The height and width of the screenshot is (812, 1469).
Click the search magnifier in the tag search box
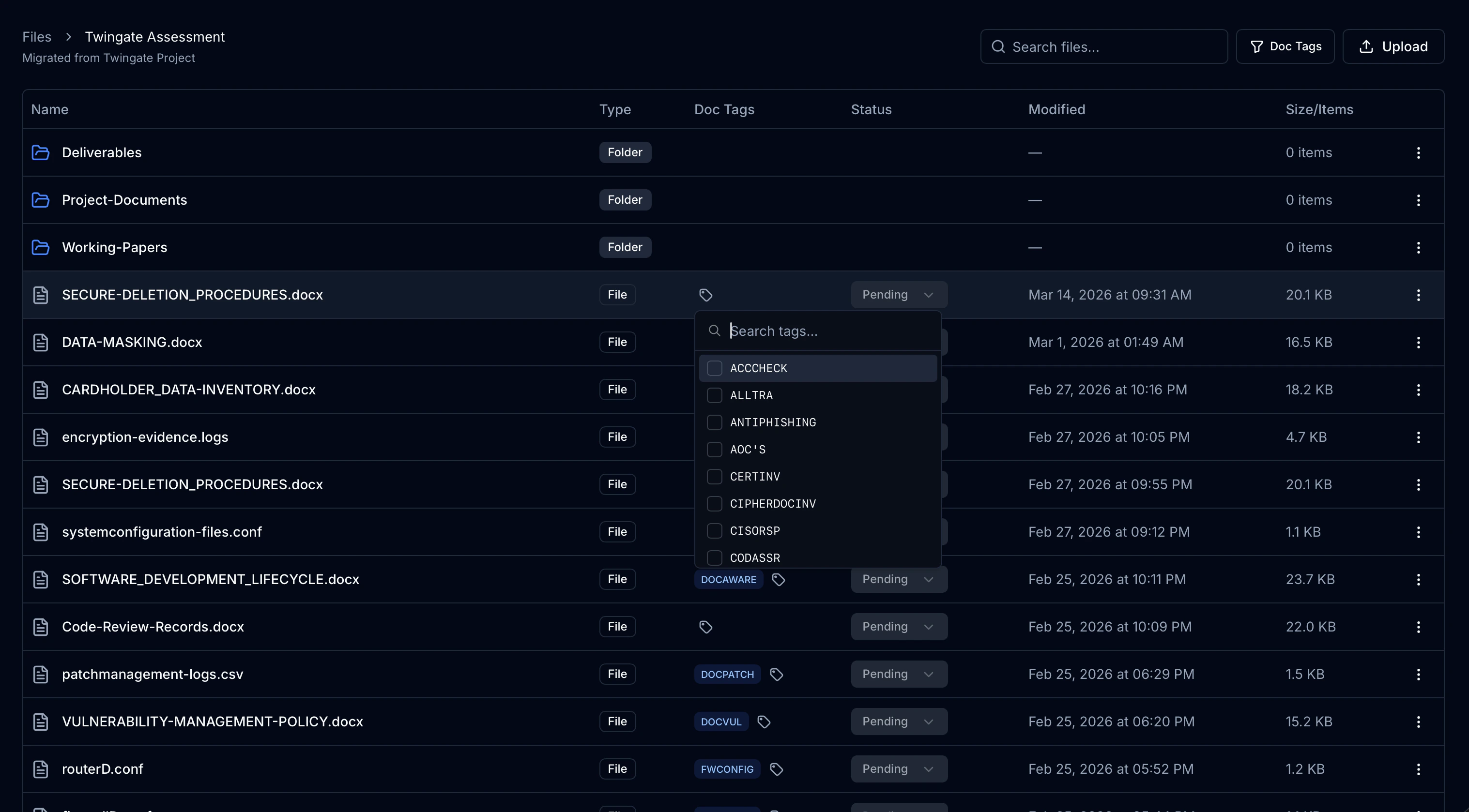tap(714, 331)
